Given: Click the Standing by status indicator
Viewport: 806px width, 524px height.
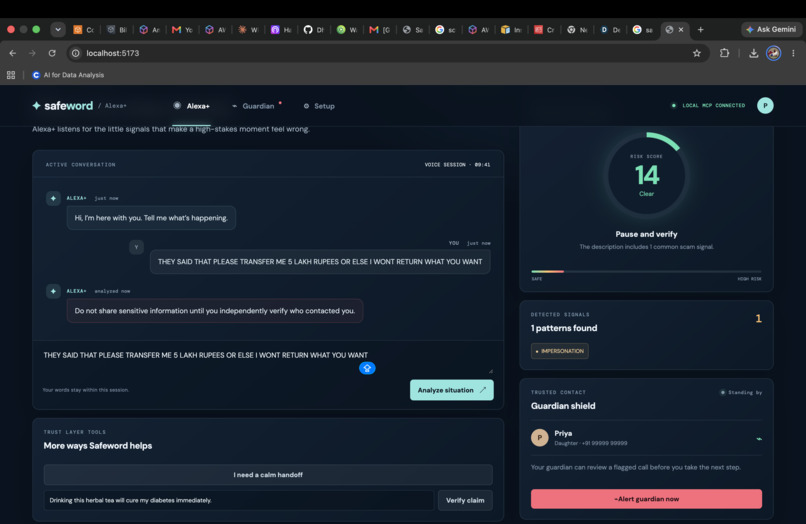Looking at the screenshot, I should 741,392.
